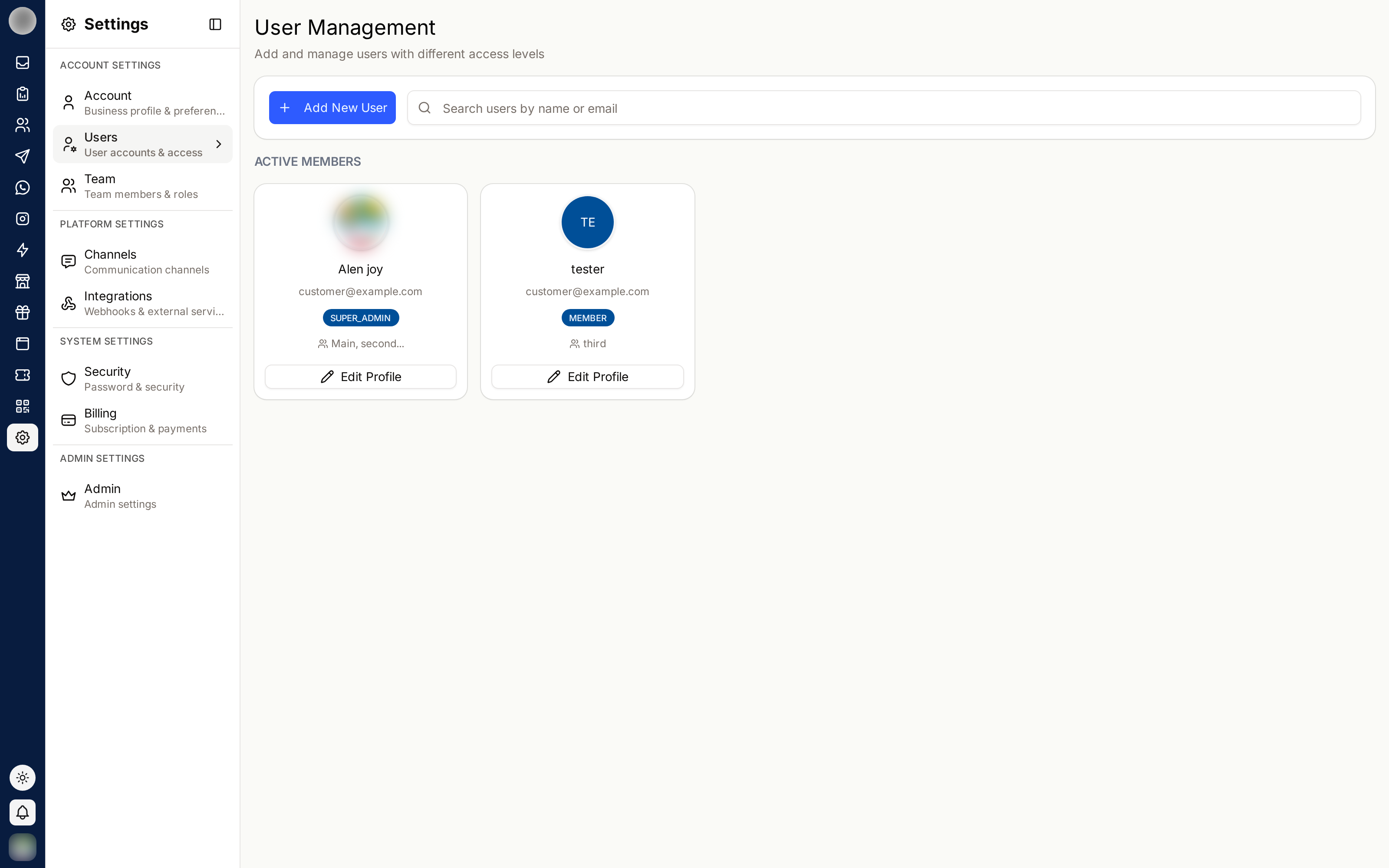This screenshot has width=1389, height=868.
Task: Open Account business profile settings
Action: (x=143, y=103)
